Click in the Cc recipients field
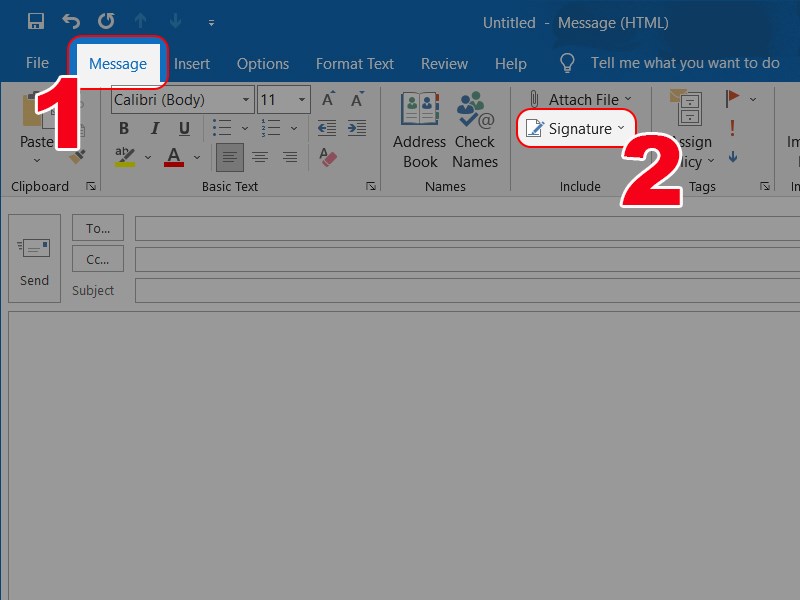 click(467, 259)
